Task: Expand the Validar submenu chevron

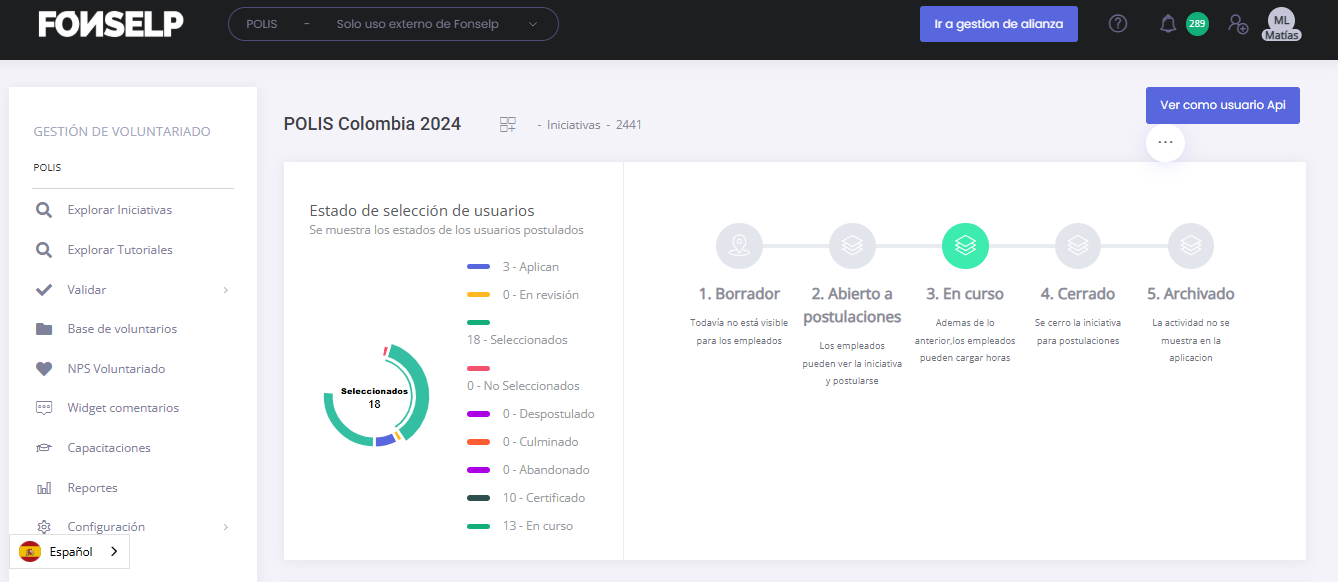Action: [227, 289]
